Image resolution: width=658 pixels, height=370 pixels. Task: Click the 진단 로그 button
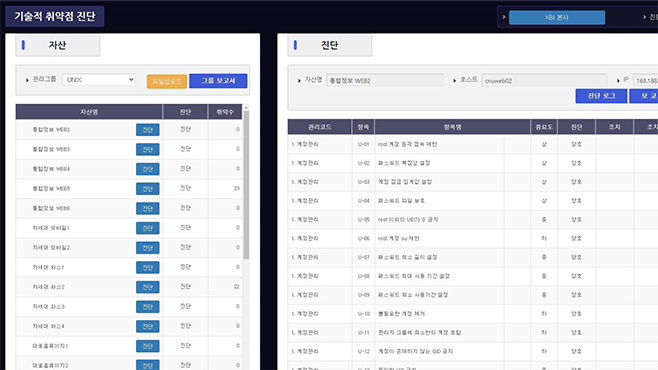click(601, 96)
